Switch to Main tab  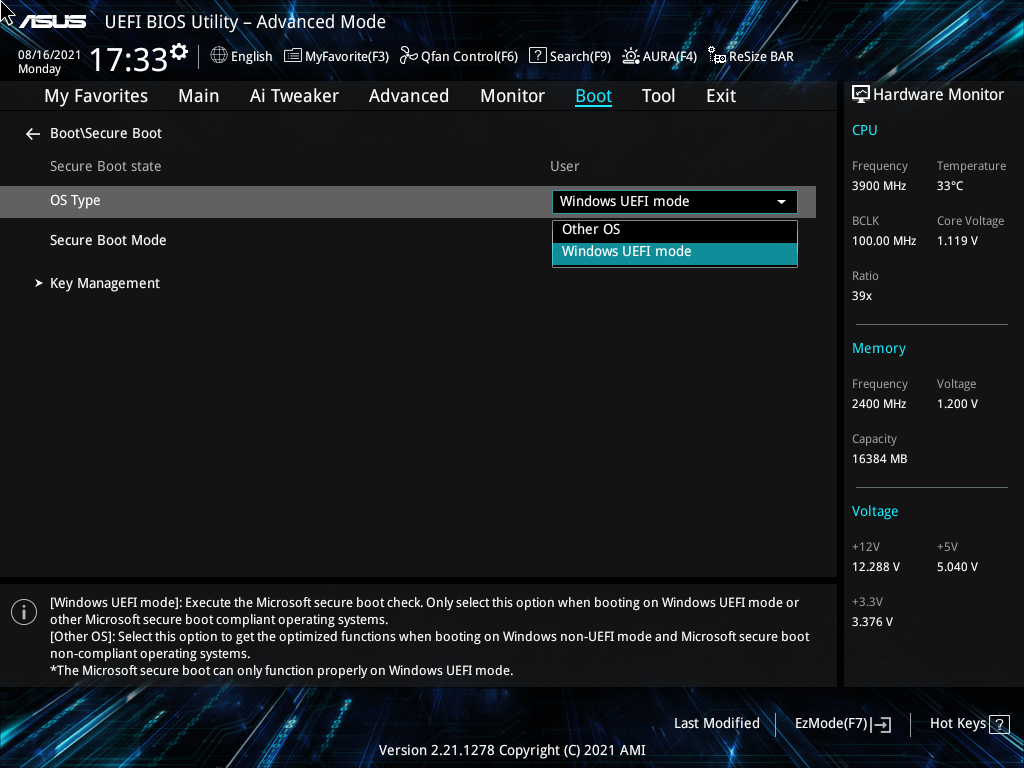click(x=199, y=96)
